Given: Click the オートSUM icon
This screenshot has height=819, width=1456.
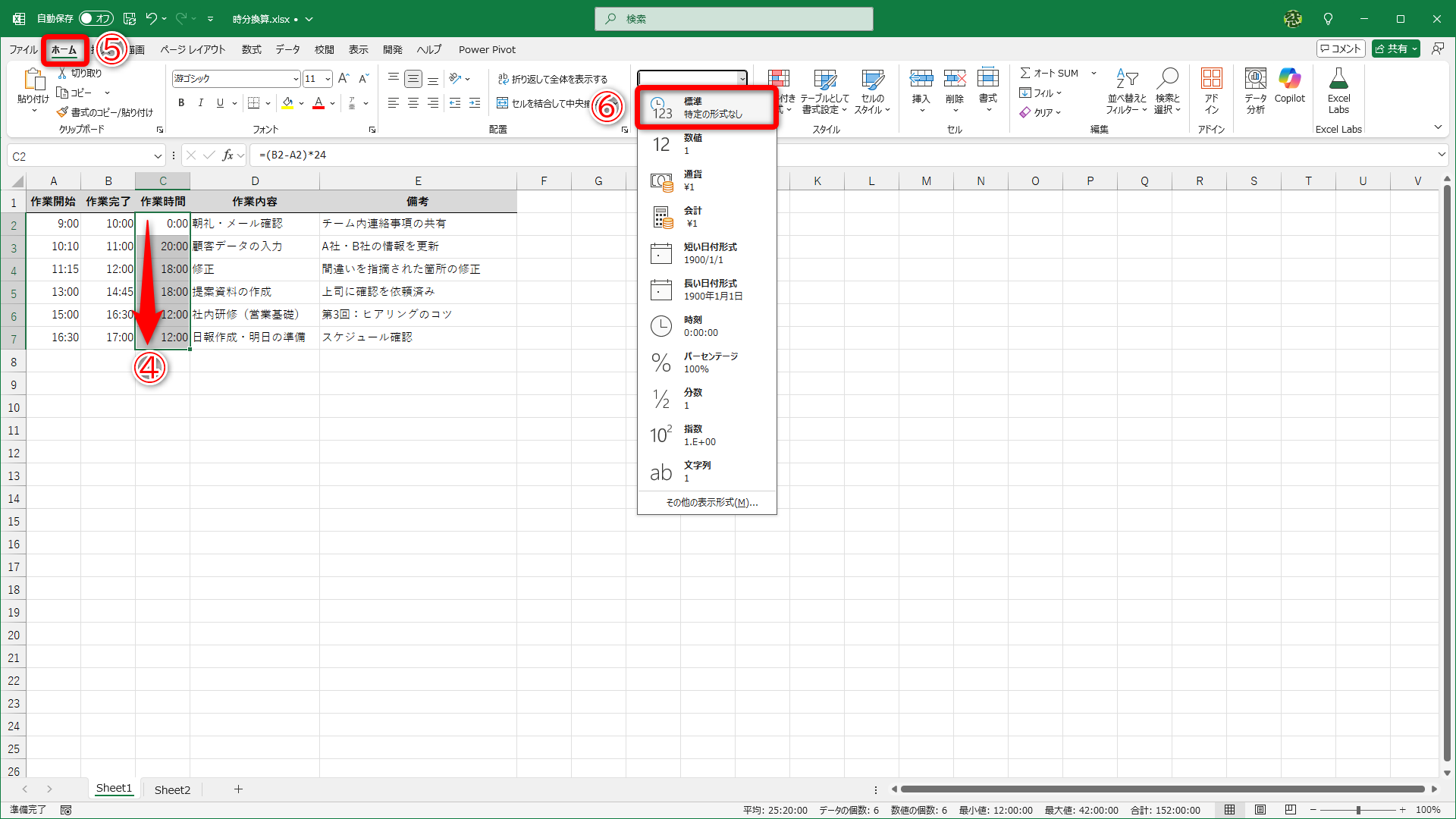Looking at the screenshot, I should (x=1028, y=73).
